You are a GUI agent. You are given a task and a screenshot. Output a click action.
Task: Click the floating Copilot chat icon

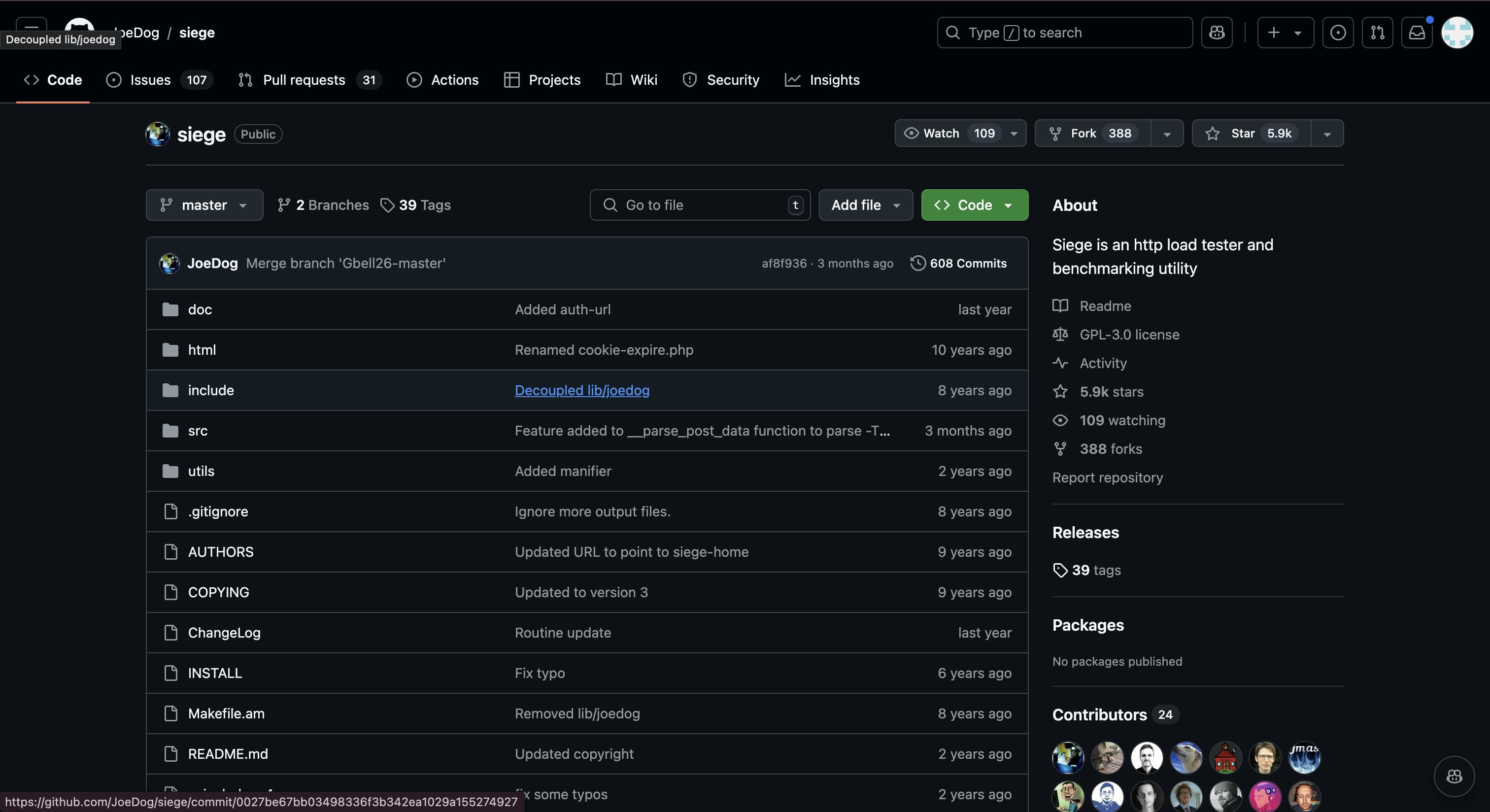(1454, 776)
